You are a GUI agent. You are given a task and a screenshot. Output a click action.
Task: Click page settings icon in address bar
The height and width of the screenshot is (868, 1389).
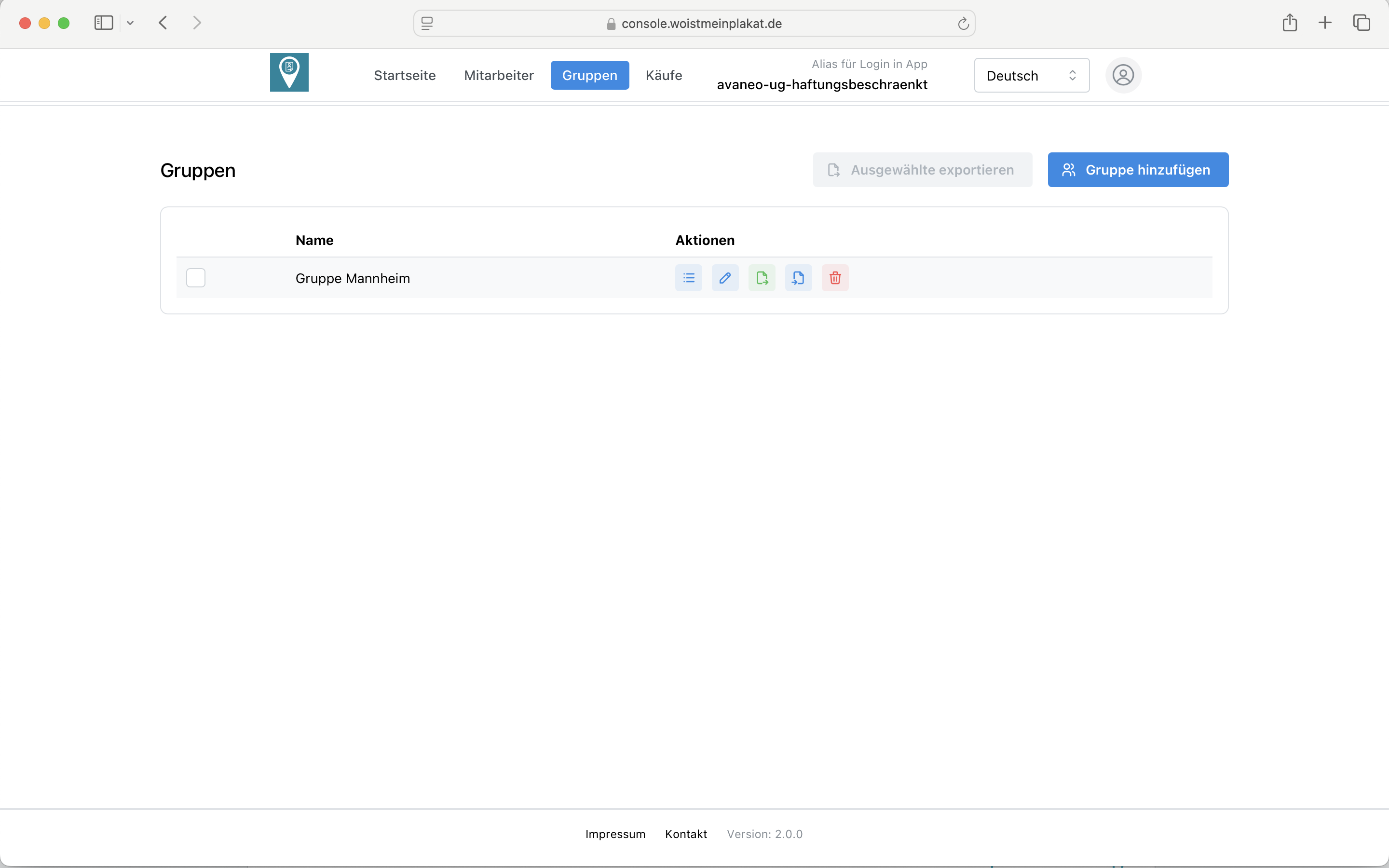427,24
